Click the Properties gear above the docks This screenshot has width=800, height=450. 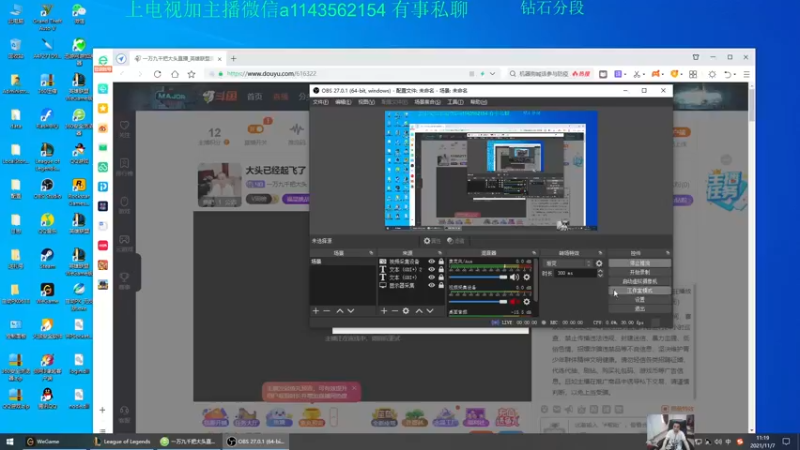tap(432, 241)
